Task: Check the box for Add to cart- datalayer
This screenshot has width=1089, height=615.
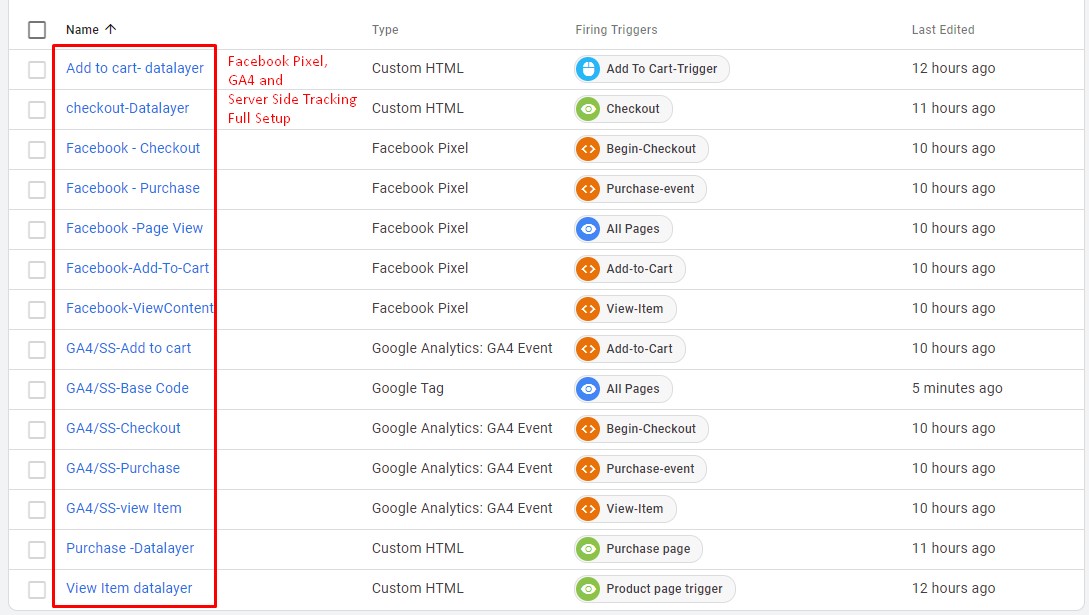Action: 37,69
